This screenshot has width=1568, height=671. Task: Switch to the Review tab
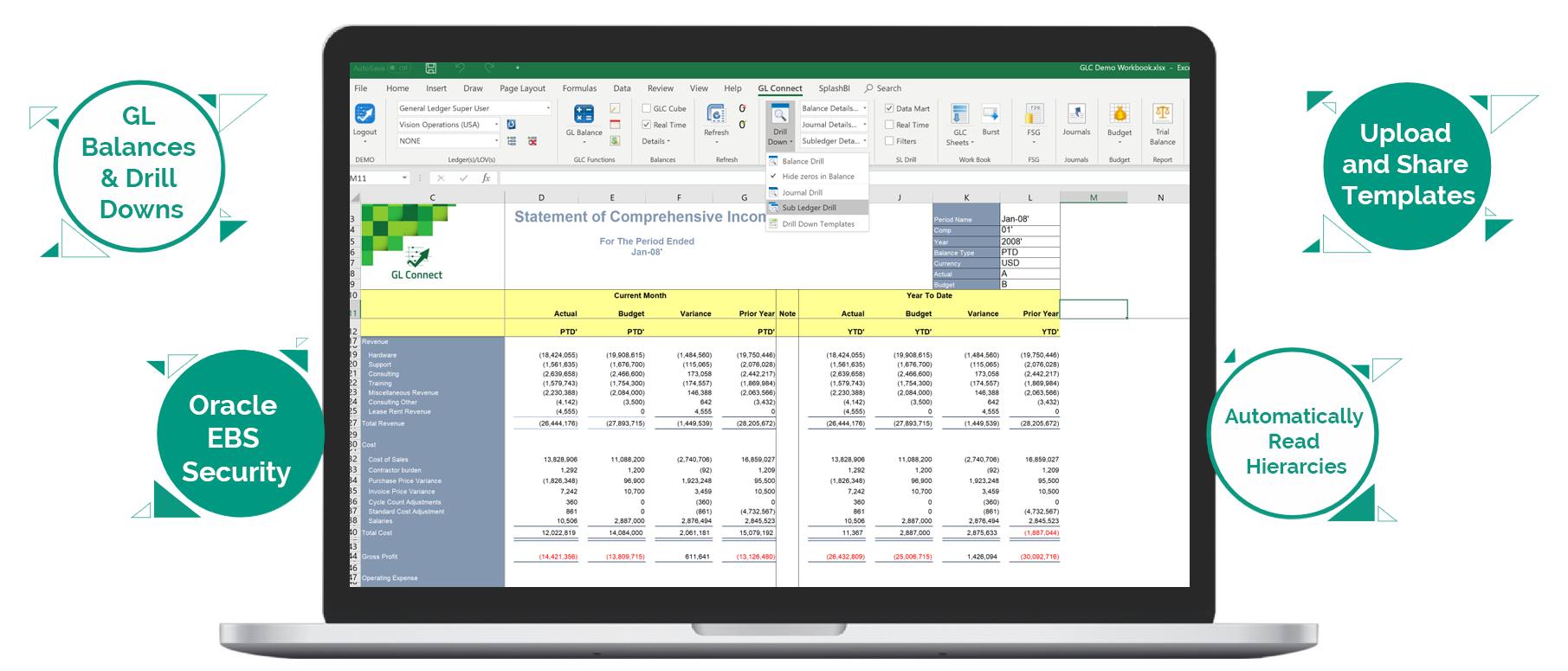pyautogui.click(x=660, y=88)
